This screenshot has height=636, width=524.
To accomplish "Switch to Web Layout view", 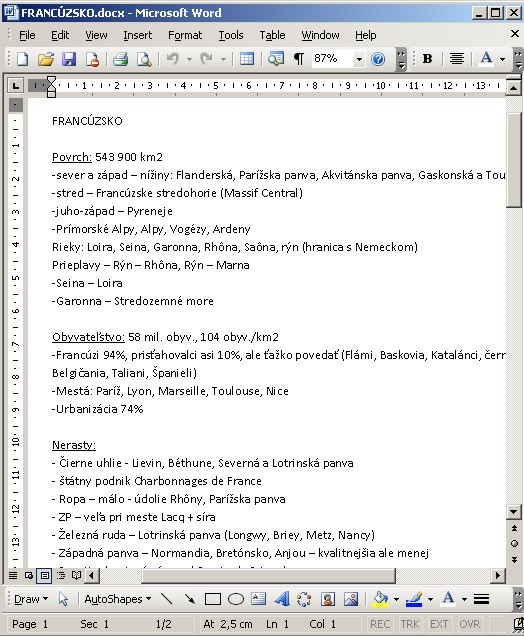I will tap(29, 575).
